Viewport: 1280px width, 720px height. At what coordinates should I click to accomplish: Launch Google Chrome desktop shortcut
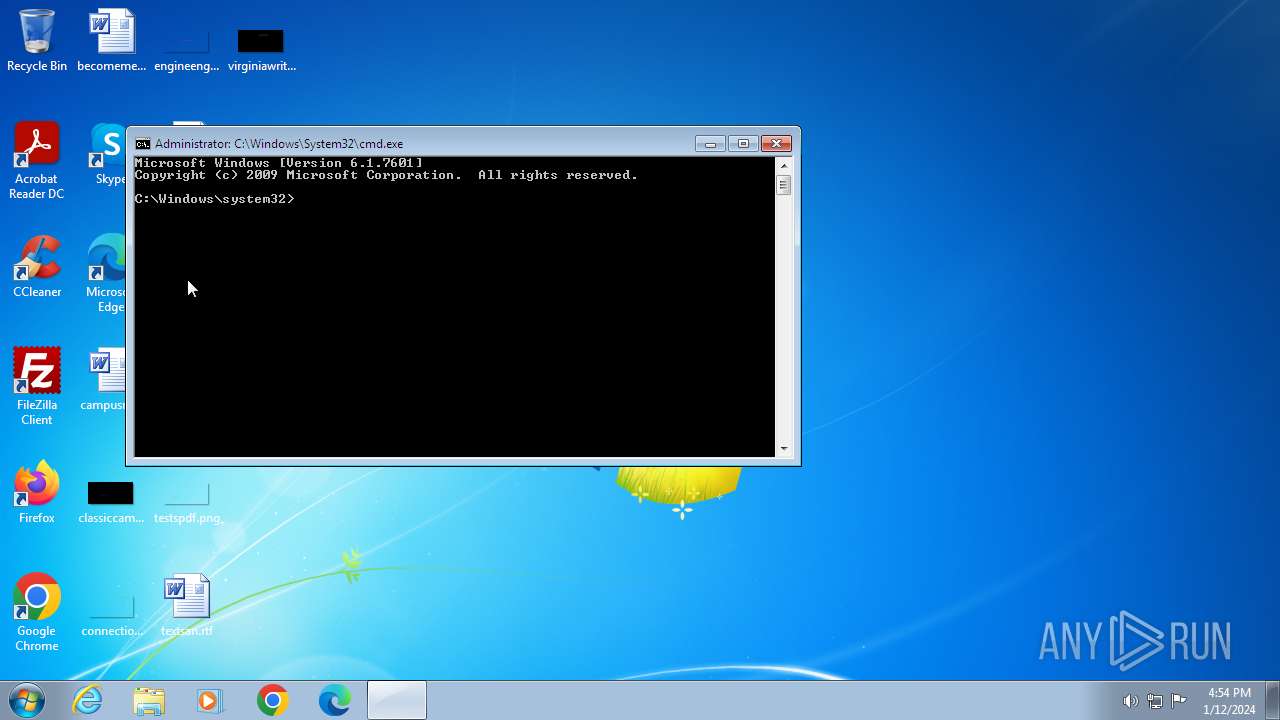(37, 612)
